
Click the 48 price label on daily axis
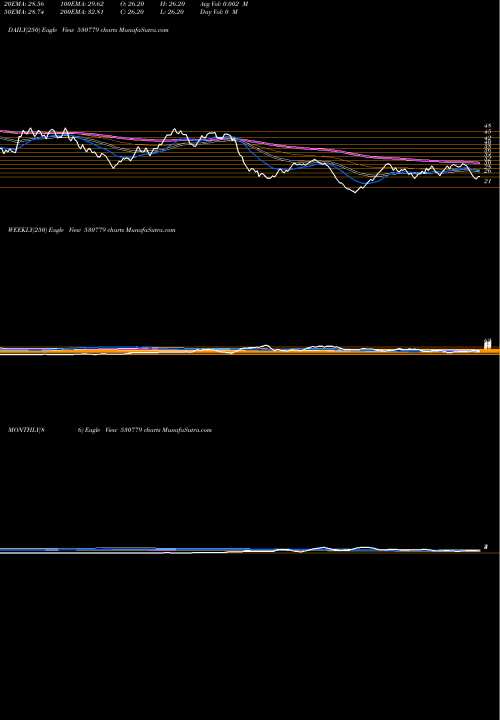click(x=488, y=125)
